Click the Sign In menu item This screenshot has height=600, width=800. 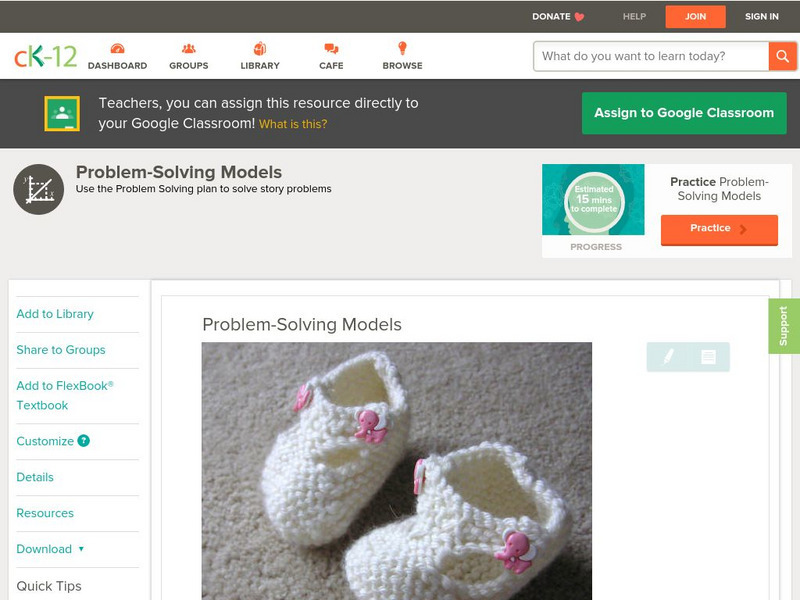click(762, 17)
